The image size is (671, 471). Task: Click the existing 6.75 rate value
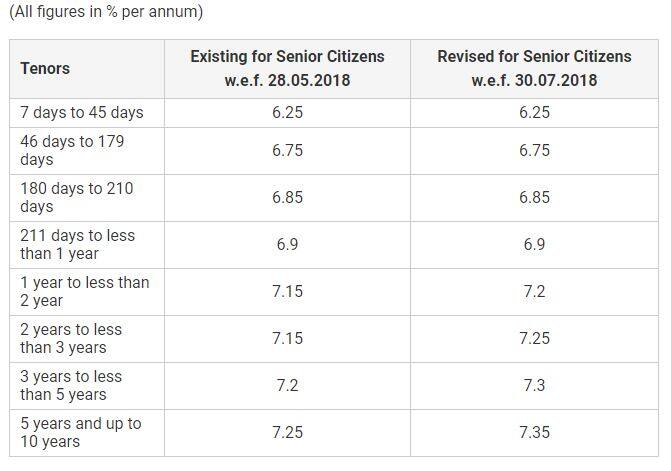pos(287,150)
